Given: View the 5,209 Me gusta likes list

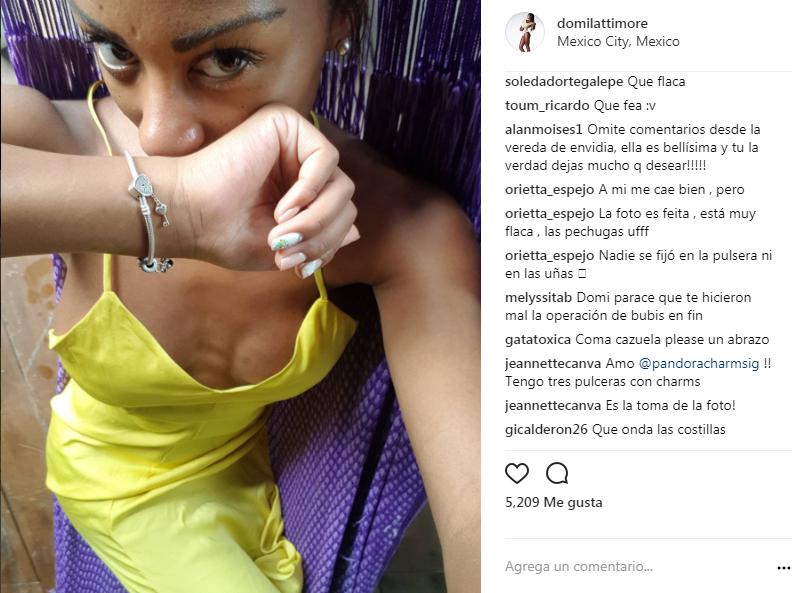Looking at the screenshot, I should pos(554,503).
